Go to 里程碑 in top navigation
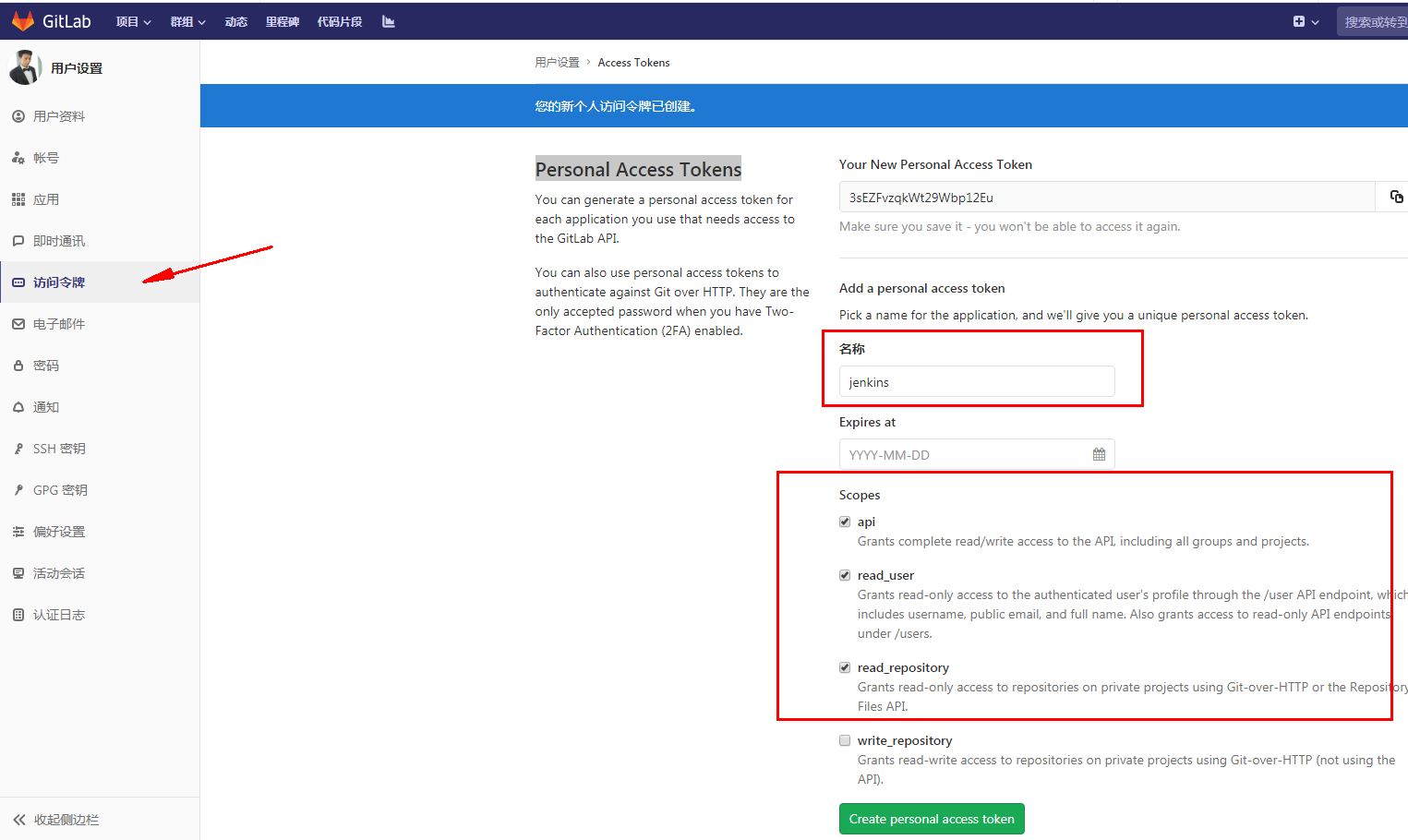The width and height of the screenshot is (1408, 840). (283, 21)
